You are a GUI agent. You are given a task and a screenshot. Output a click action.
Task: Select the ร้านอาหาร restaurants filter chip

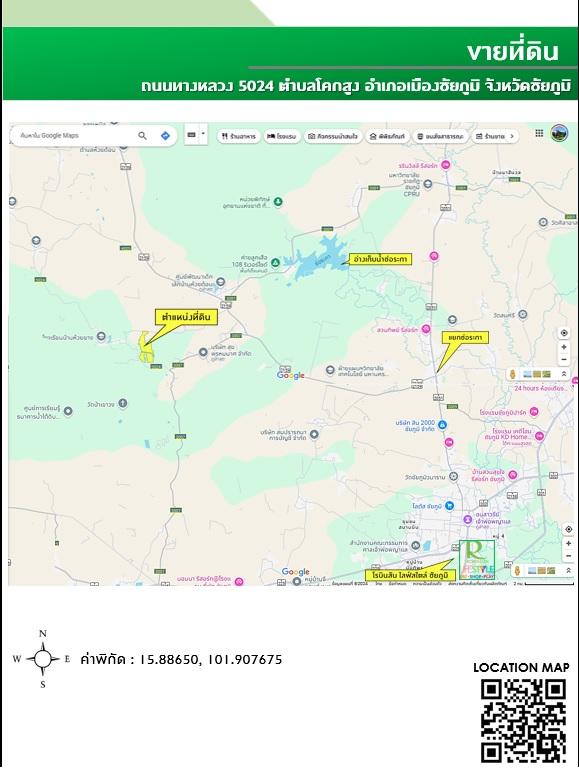pyautogui.click(x=238, y=136)
